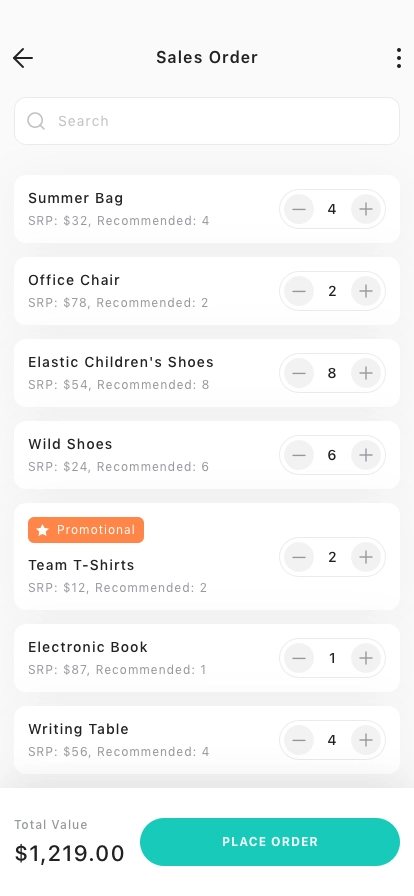This screenshot has width=414, height=896.
Task: Increase Writing Table quantity
Action: pyautogui.click(x=366, y=741)
